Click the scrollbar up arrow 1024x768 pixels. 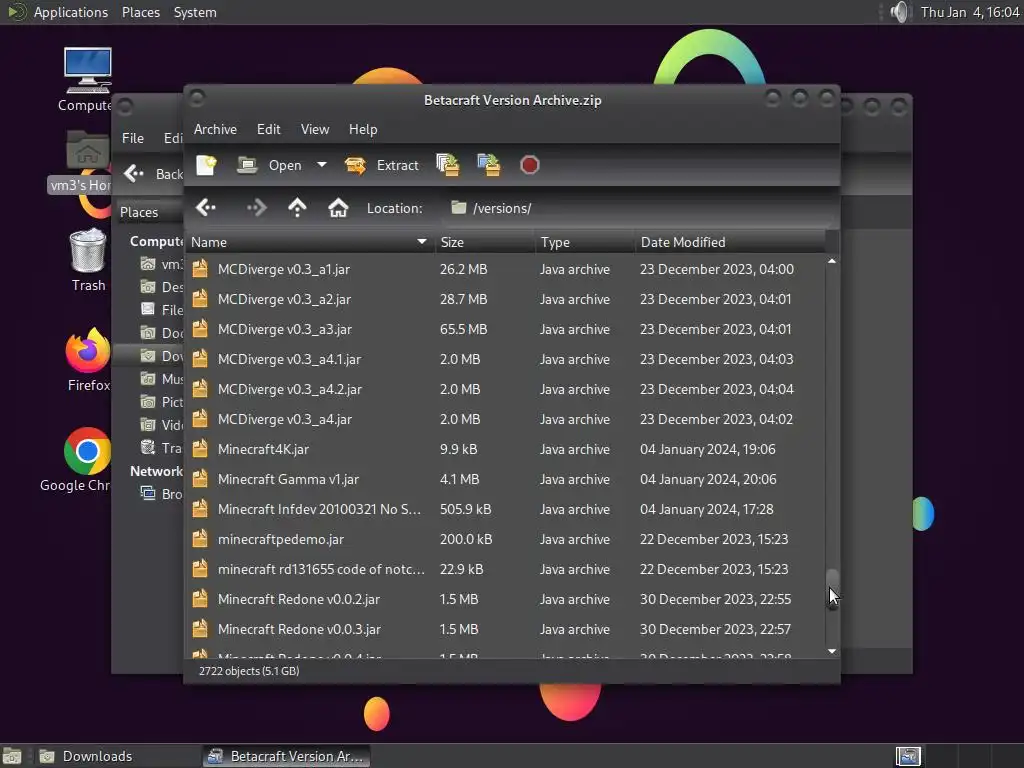click(x=832, y=261)
